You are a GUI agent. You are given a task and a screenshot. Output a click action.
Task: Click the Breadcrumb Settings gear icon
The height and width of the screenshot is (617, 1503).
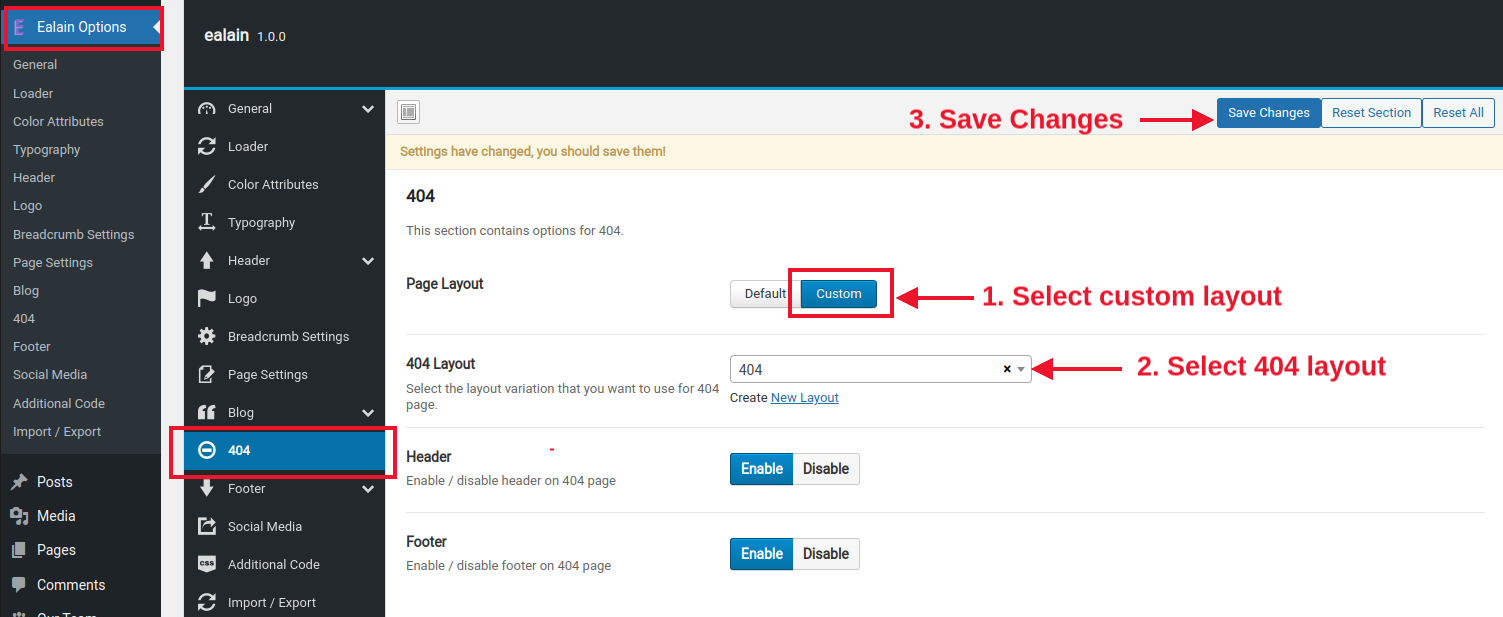coord(207,336)
